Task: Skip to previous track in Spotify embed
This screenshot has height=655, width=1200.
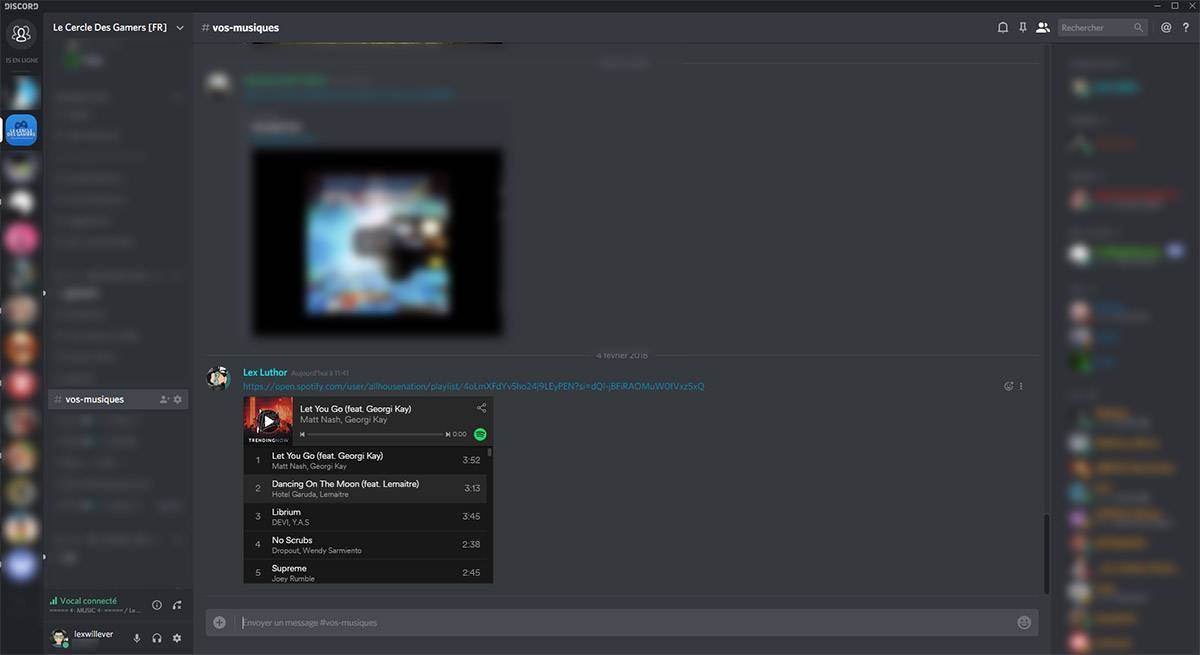Action: click(x=302, y=435)
